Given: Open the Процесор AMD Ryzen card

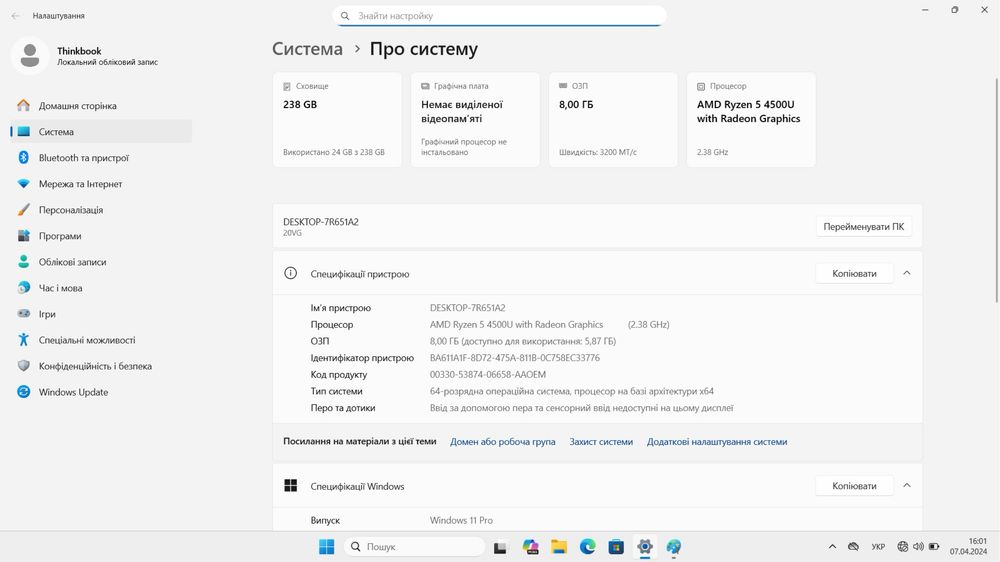Looking at the screenshot, I should [x=751, y=120].
